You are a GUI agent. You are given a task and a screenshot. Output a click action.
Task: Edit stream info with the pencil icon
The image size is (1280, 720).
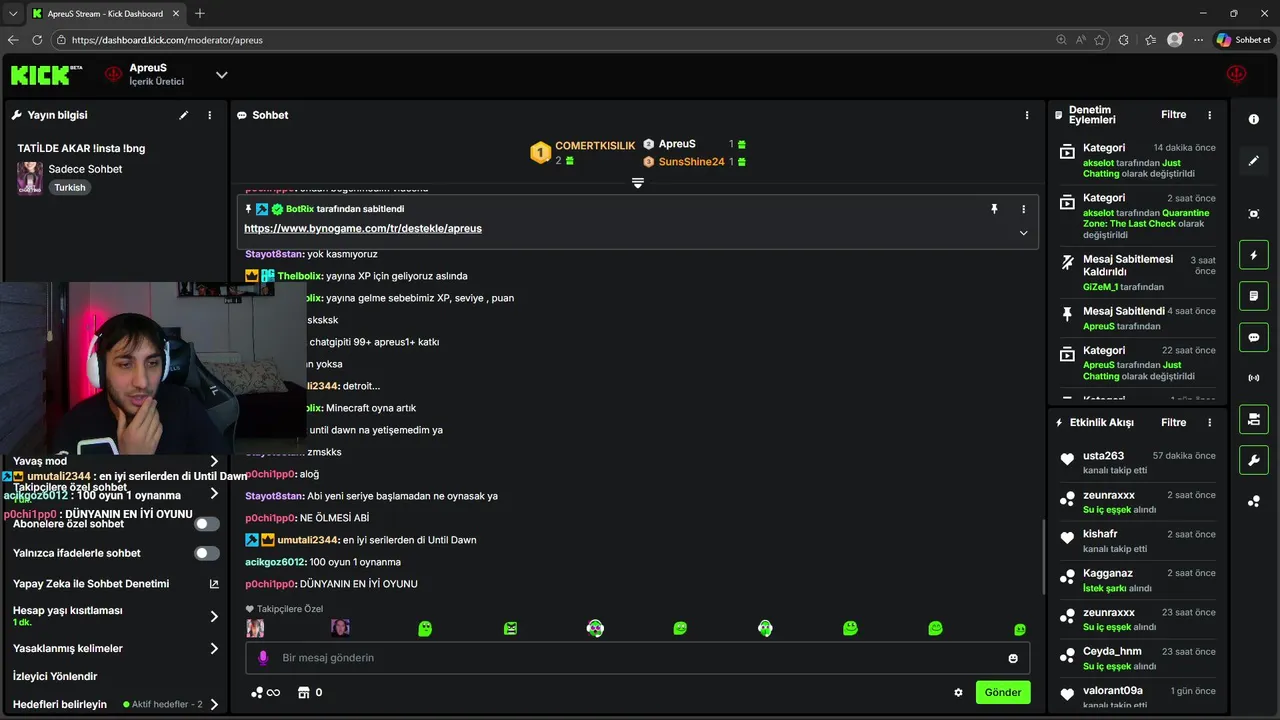pos(183,115)
